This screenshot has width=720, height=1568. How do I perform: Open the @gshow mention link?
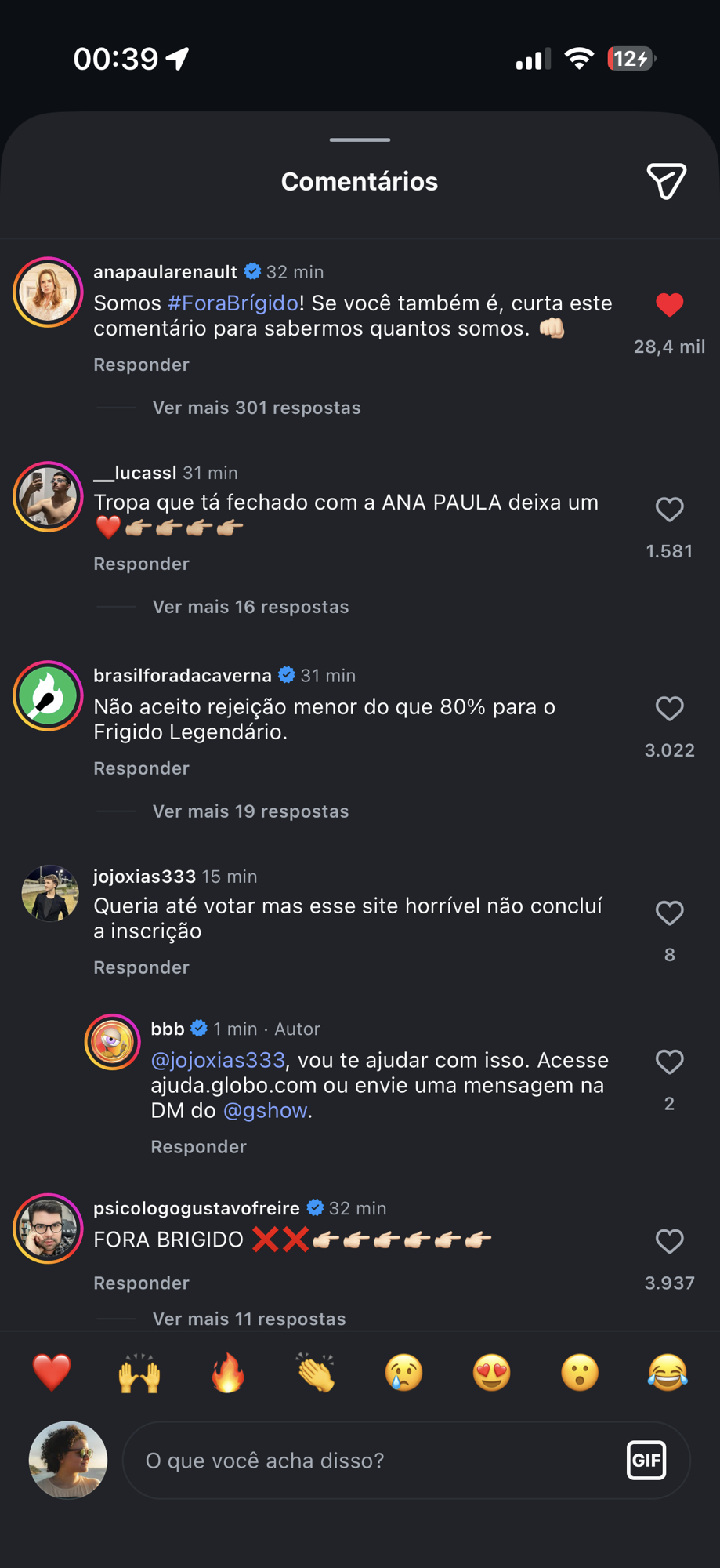(265, 1111)
